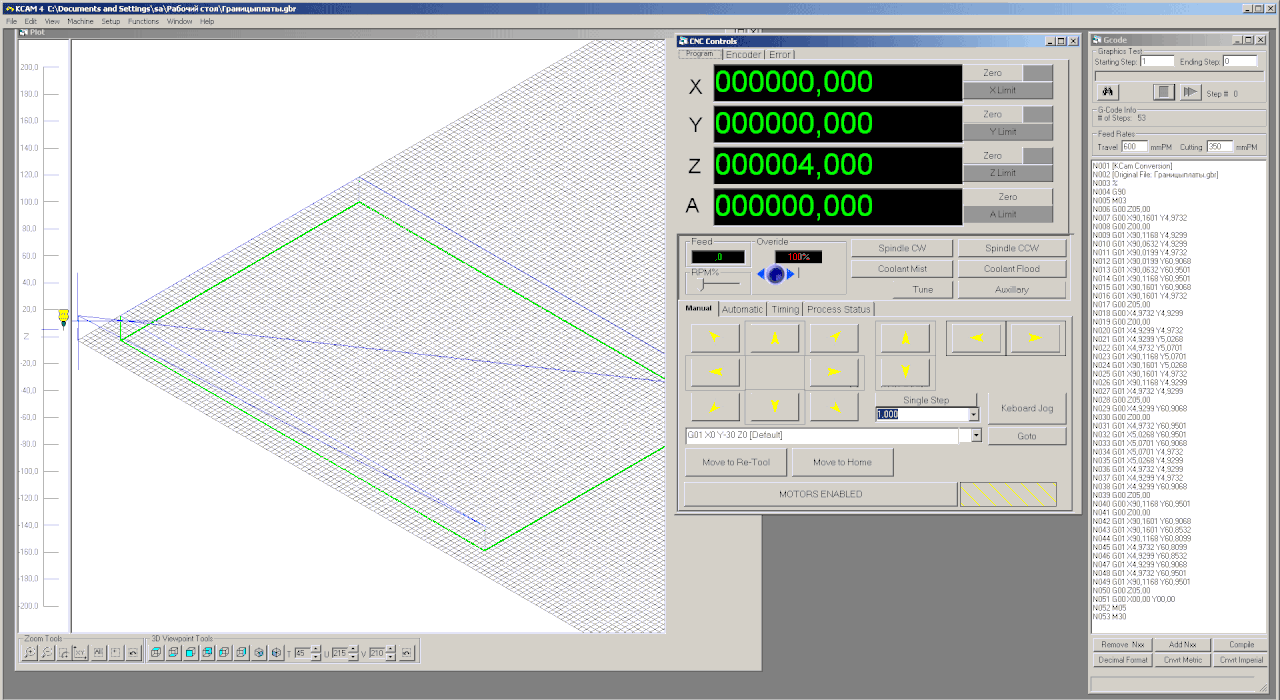The width and height of the screenshot is (1280, 700).
Task: Zero the X axis readout
Action: click(x=993, y=73)
